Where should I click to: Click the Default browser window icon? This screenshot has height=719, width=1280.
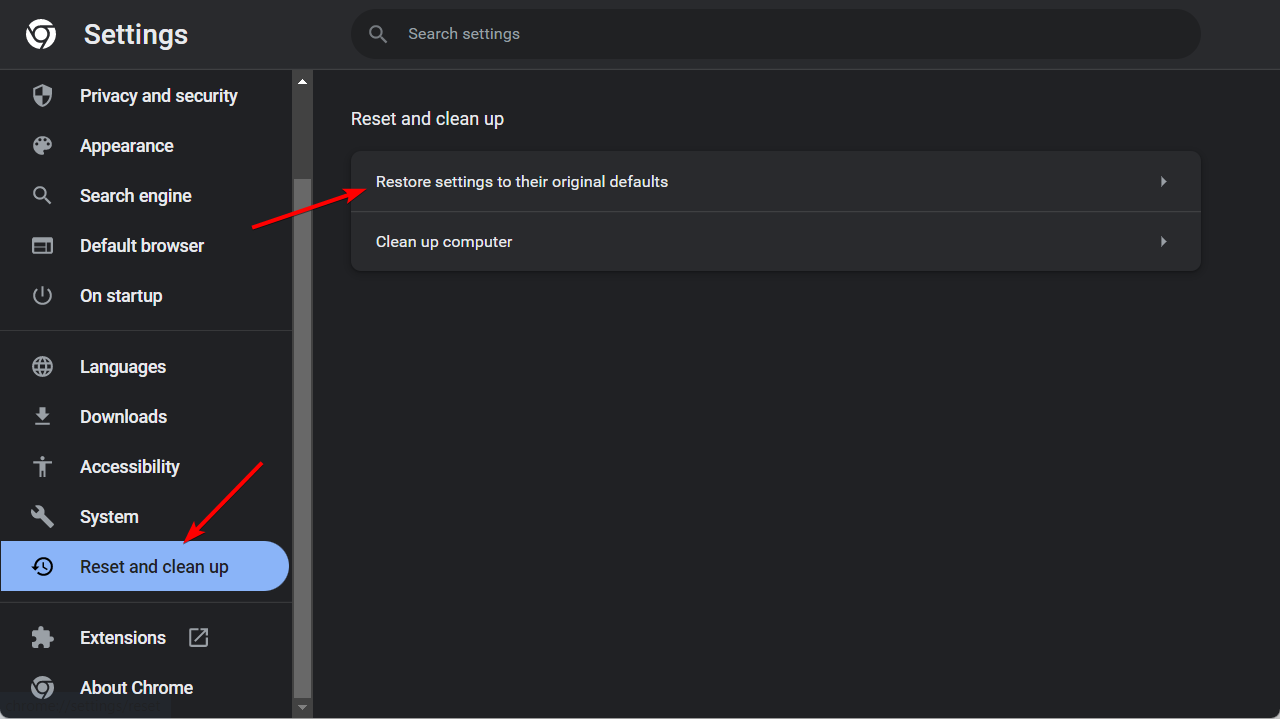coord(42,246)
